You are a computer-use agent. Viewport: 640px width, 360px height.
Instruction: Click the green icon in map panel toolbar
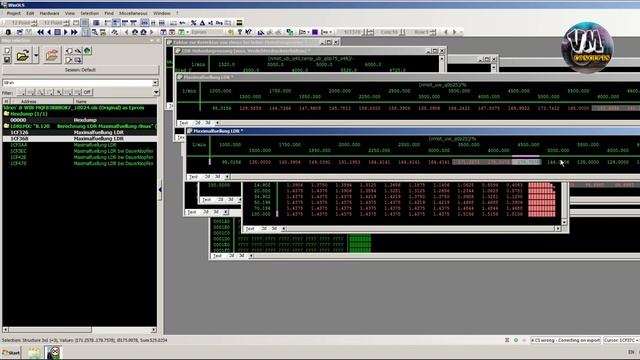click(x=87, y=51)
